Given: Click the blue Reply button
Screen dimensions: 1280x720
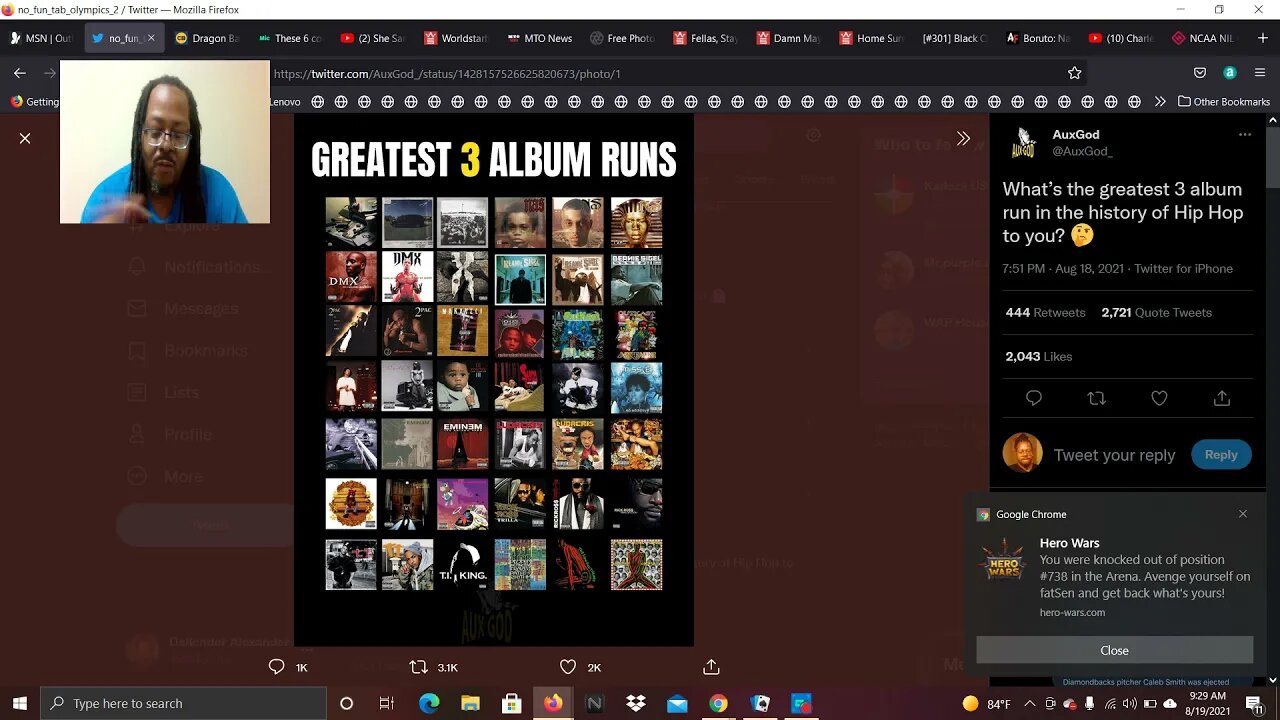Looking at the screenshot, I should pos(1221,454).
